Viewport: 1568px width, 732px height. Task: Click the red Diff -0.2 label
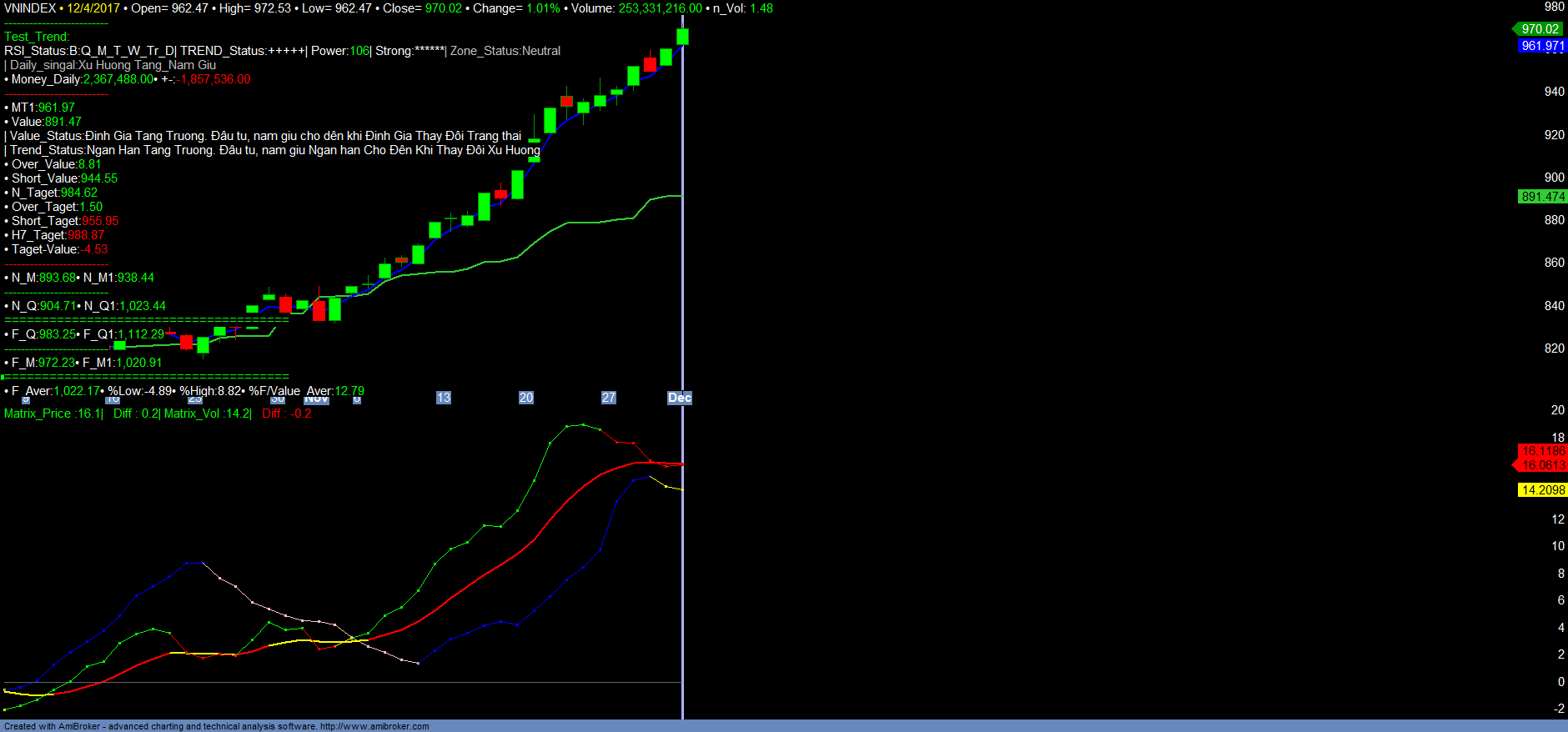tap(286, 414)
